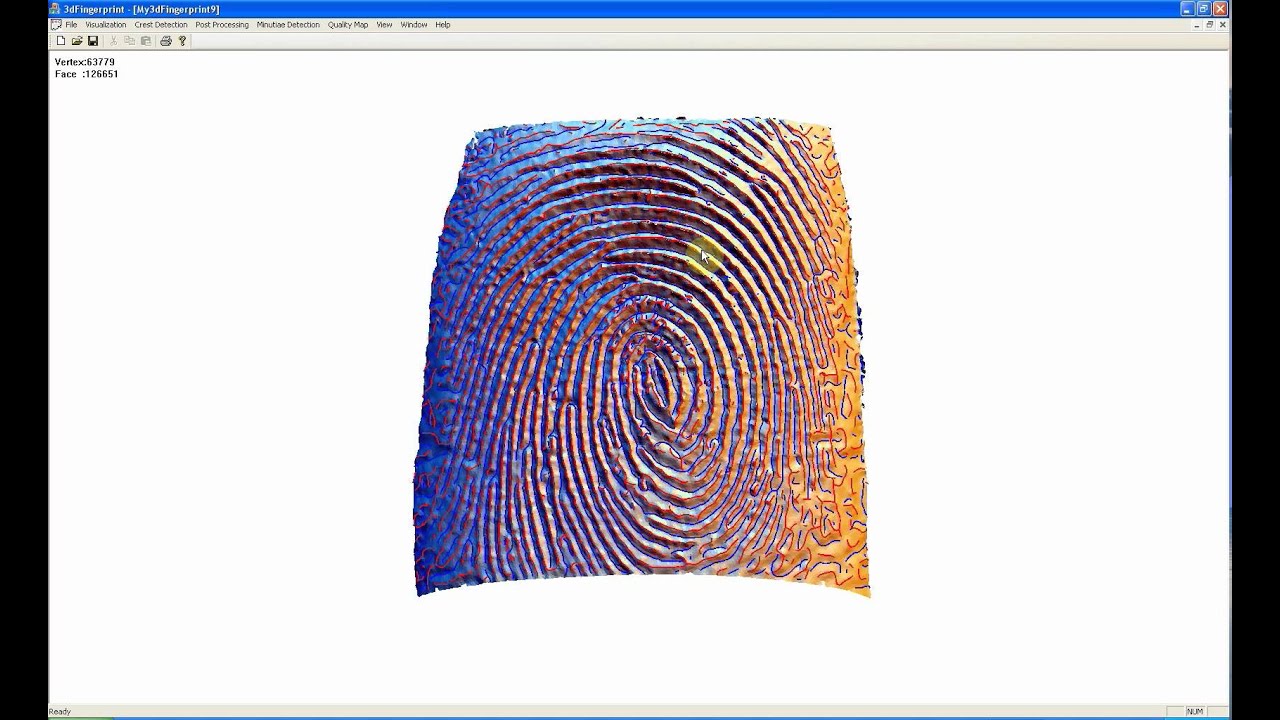
Task: Open the View menu
Action: (384, 24)
